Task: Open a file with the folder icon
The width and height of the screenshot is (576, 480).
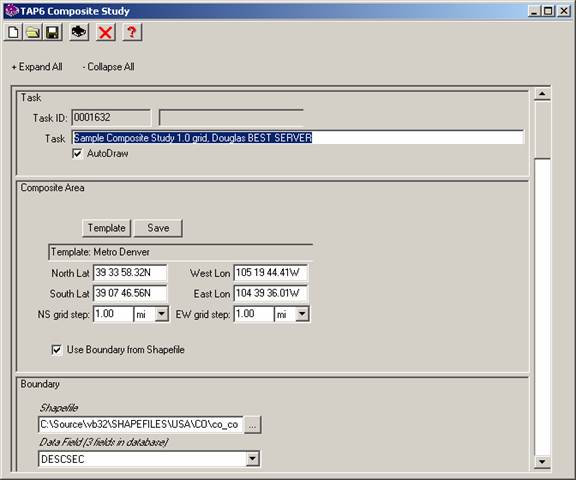Action: tap(33, 32)
